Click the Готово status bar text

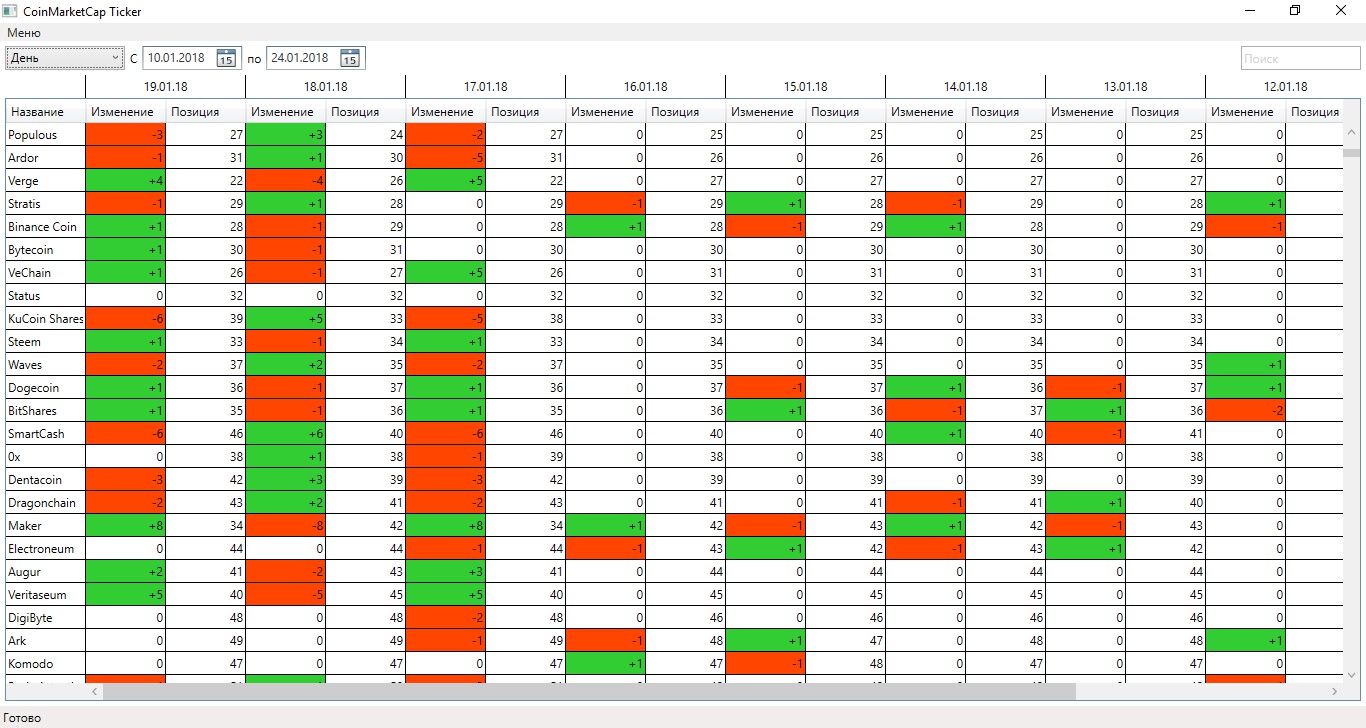click(22, 718)
